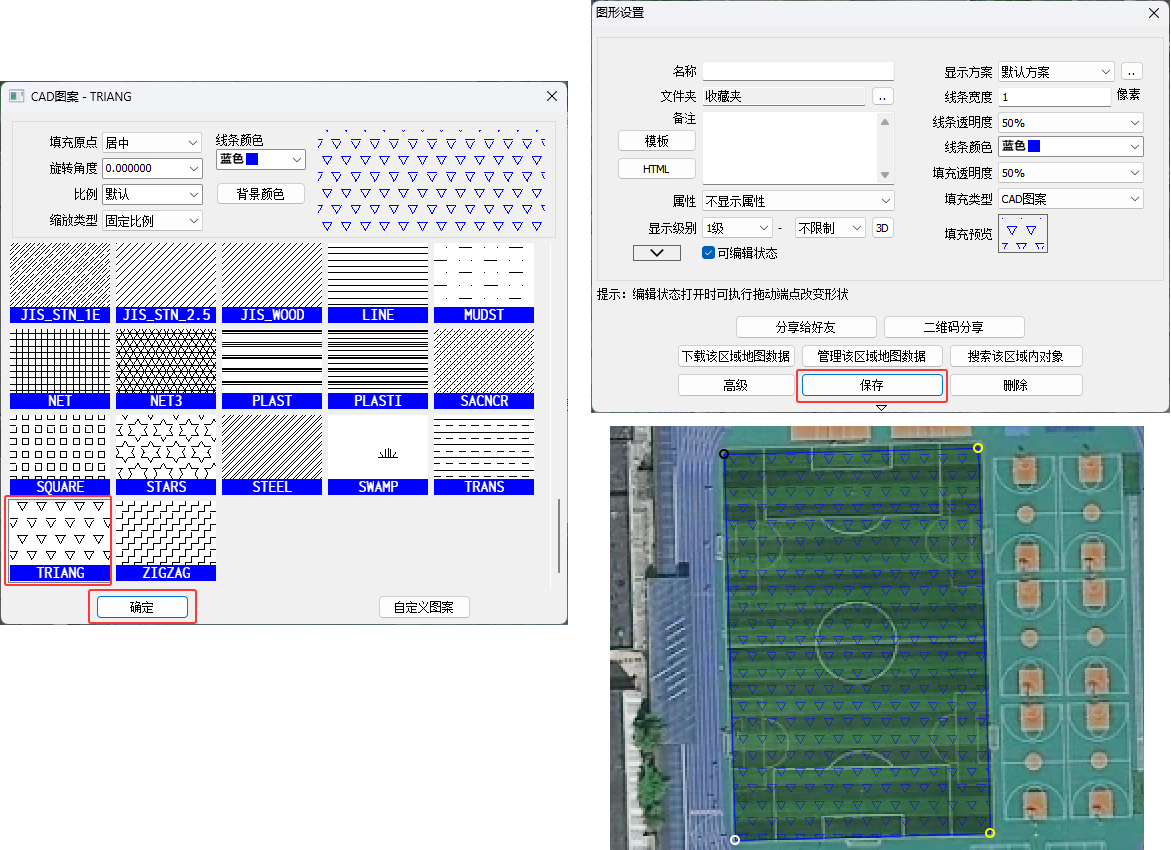Select the TRANS pattern
Screen dimensions: 1171x850
click(x=484, y=454)
